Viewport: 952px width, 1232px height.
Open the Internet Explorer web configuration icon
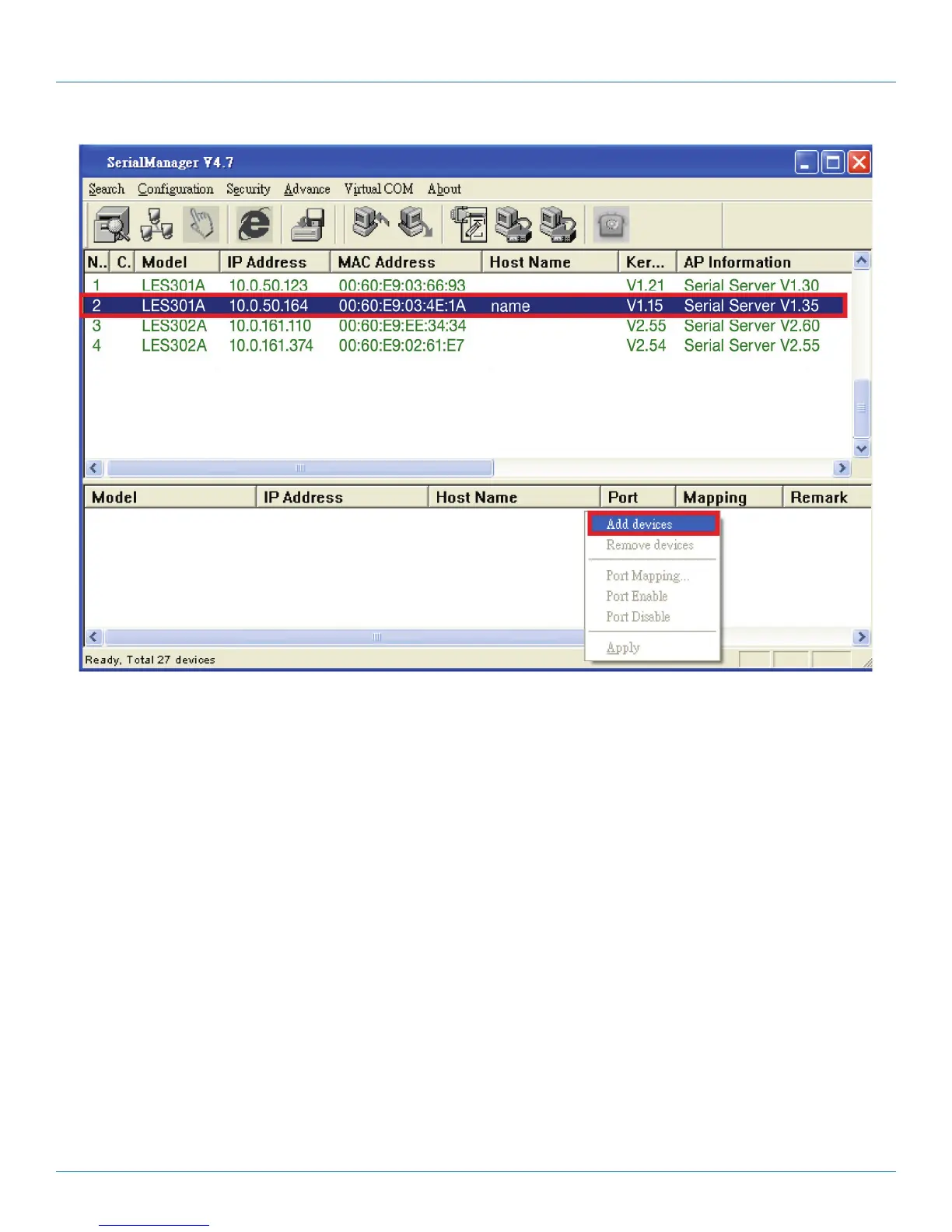coord(254,225)
